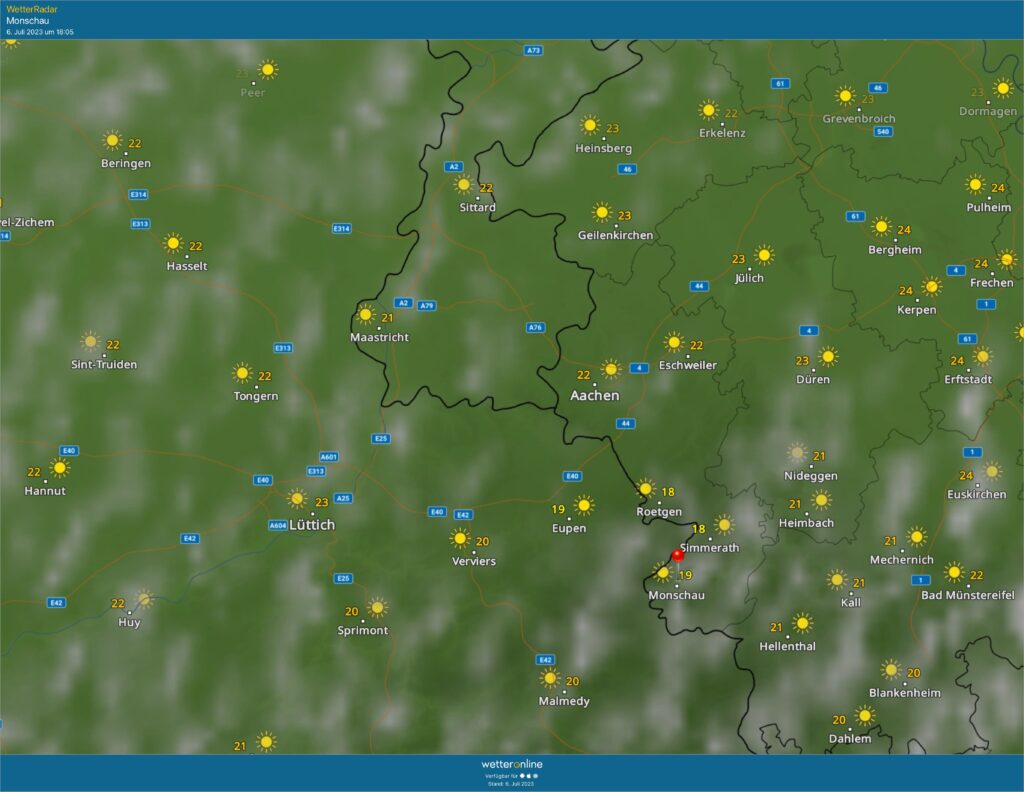Click the temperature 23 beside Lüttich

322,503
